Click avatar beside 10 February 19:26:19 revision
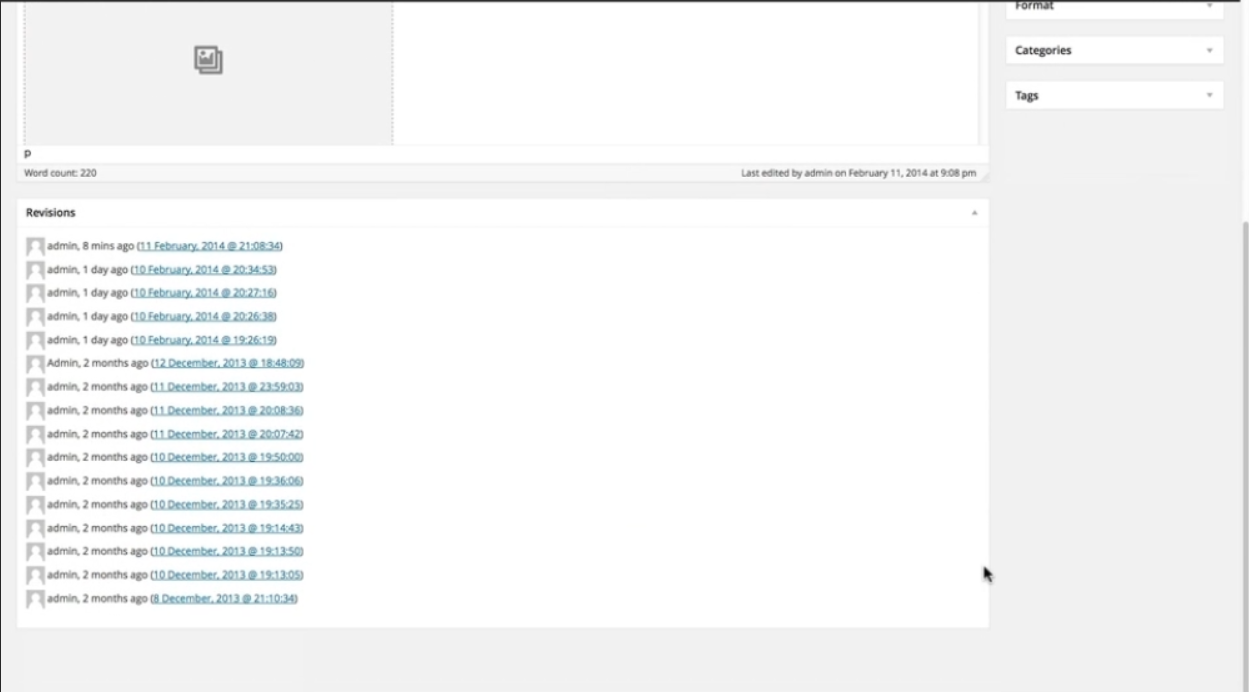 36,340
